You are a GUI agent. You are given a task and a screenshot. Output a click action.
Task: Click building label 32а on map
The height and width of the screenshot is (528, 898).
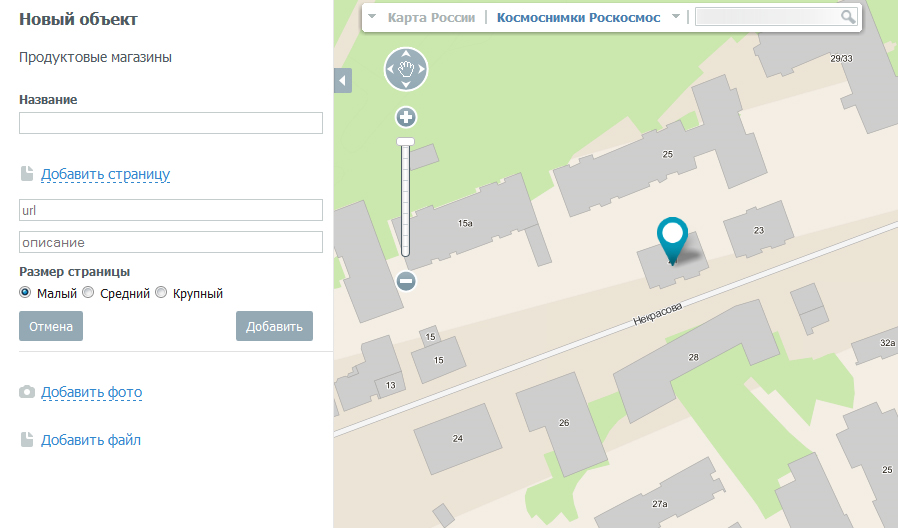887,343
